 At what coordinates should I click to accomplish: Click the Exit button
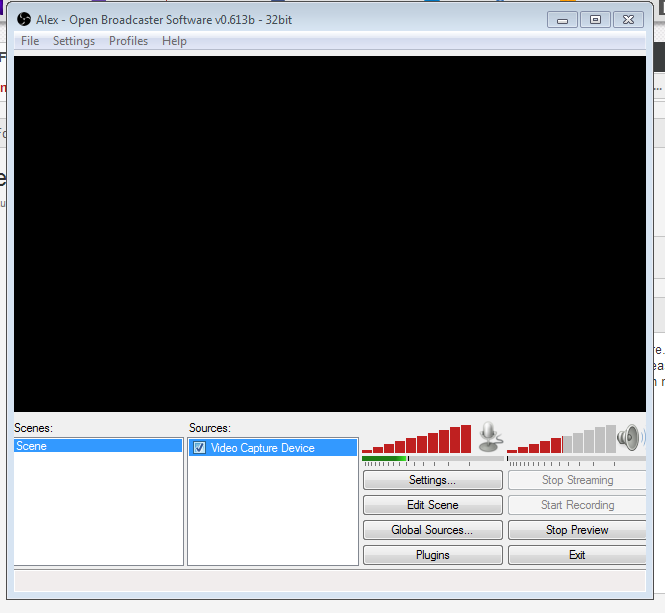(577, 555)
